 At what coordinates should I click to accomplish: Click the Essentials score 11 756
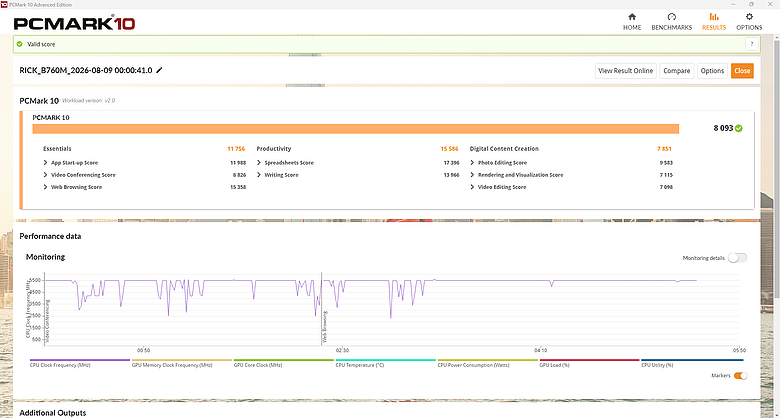tap(236, 149)
